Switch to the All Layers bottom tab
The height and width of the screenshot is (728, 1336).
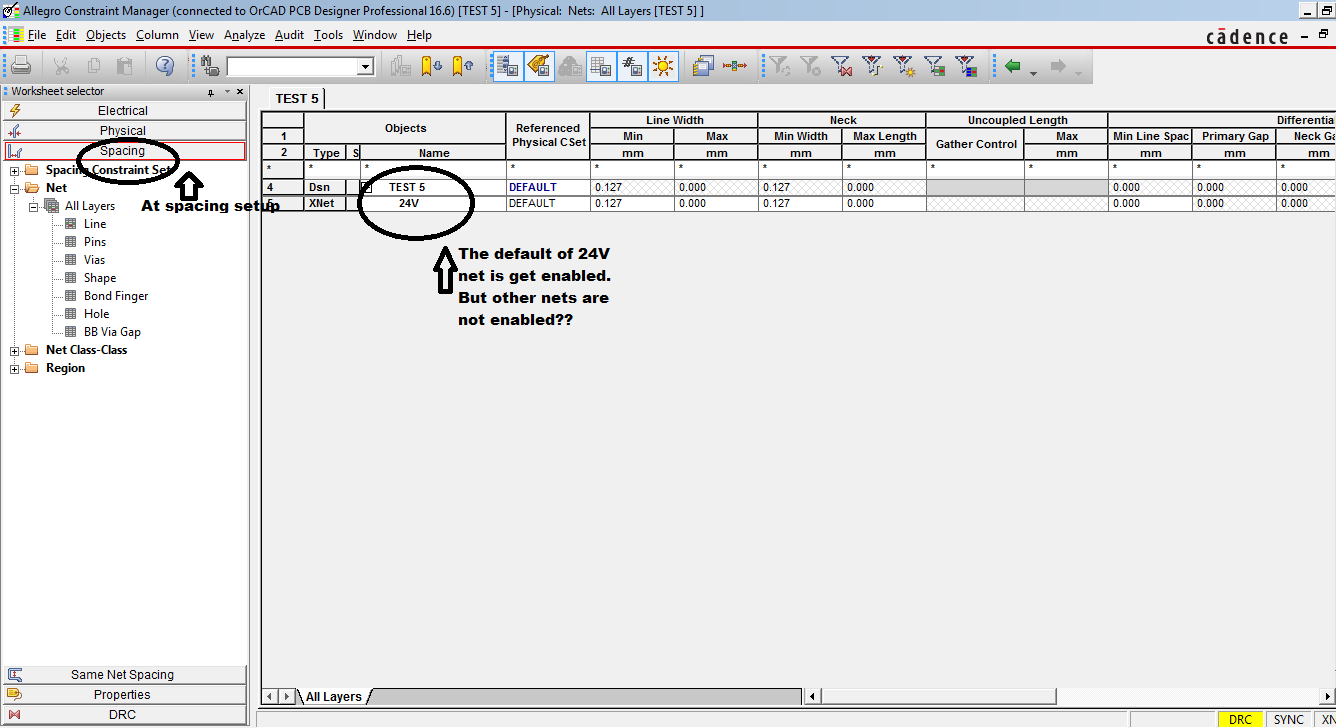333,696
